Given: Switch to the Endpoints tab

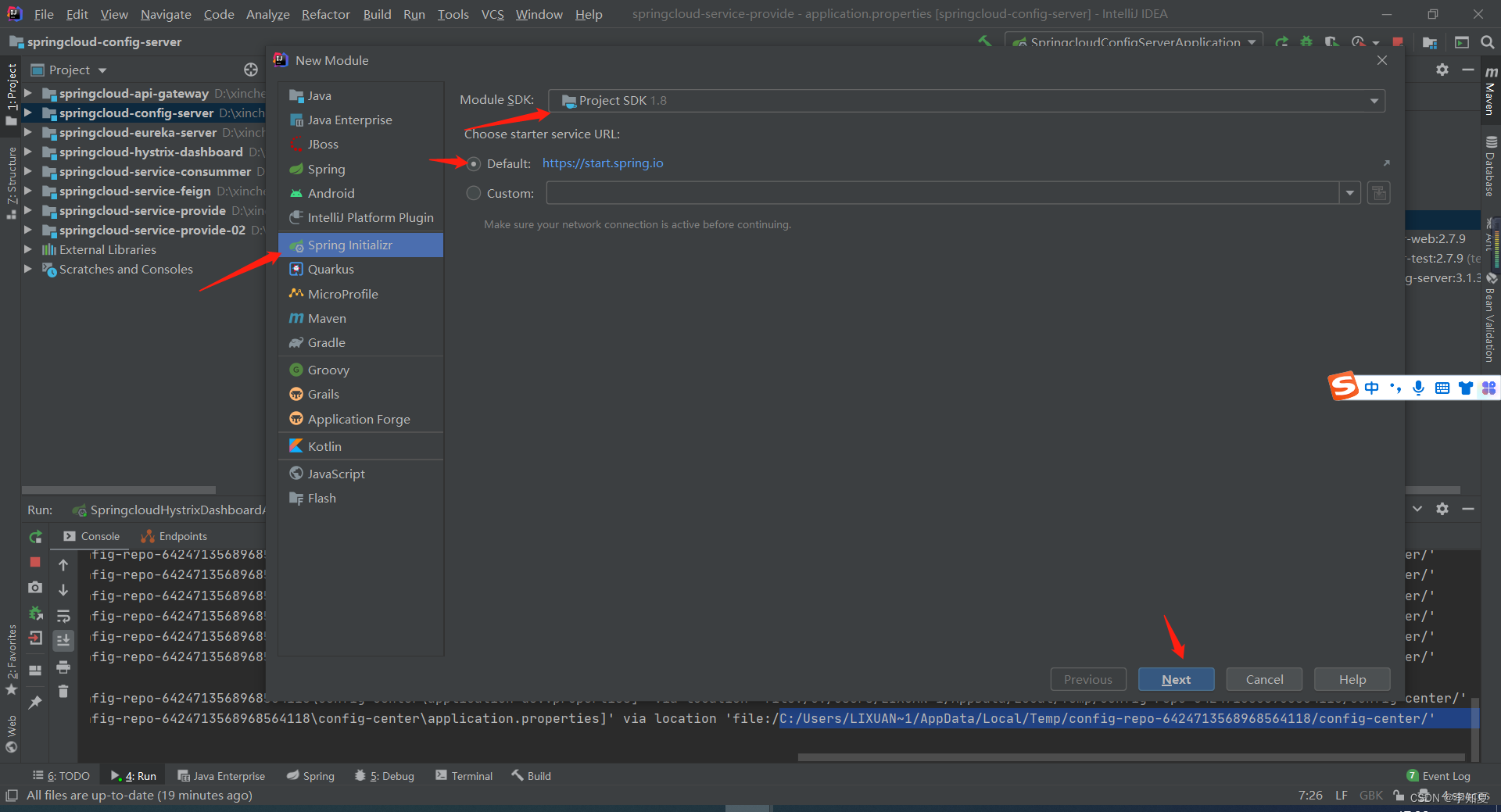Looking at the screenshot, I should [174, 536].
